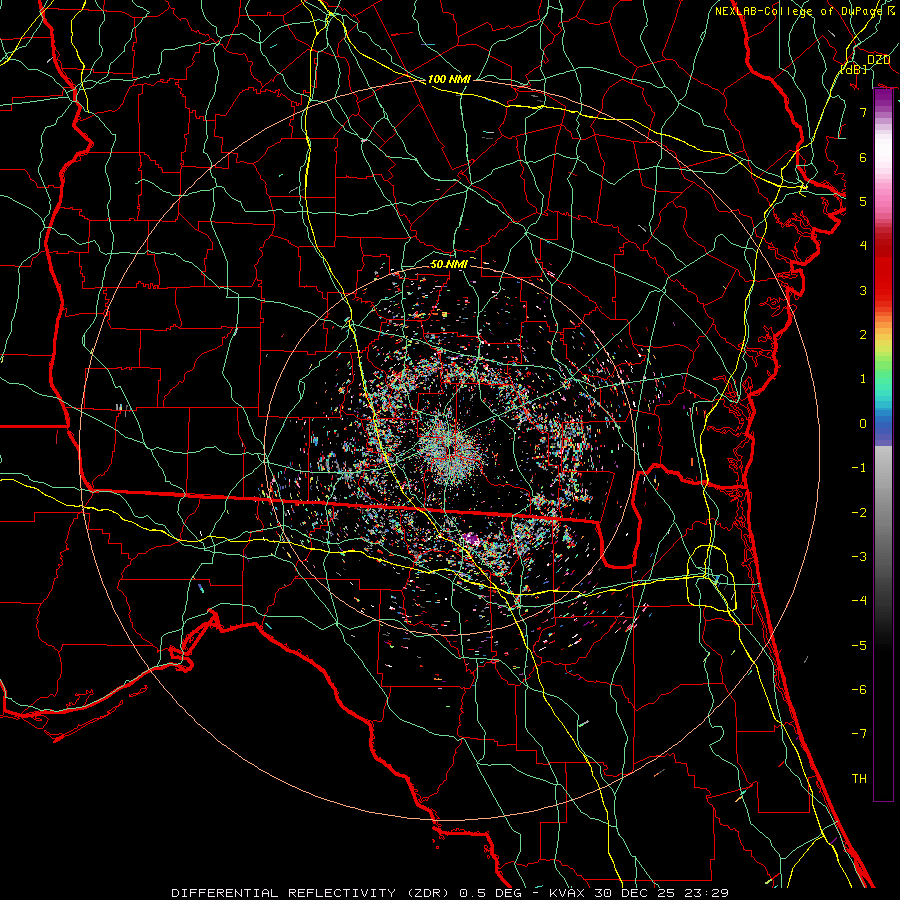
Task: Click the purple high-ZDR echo cluster
Action: click(x=471, y=538)
